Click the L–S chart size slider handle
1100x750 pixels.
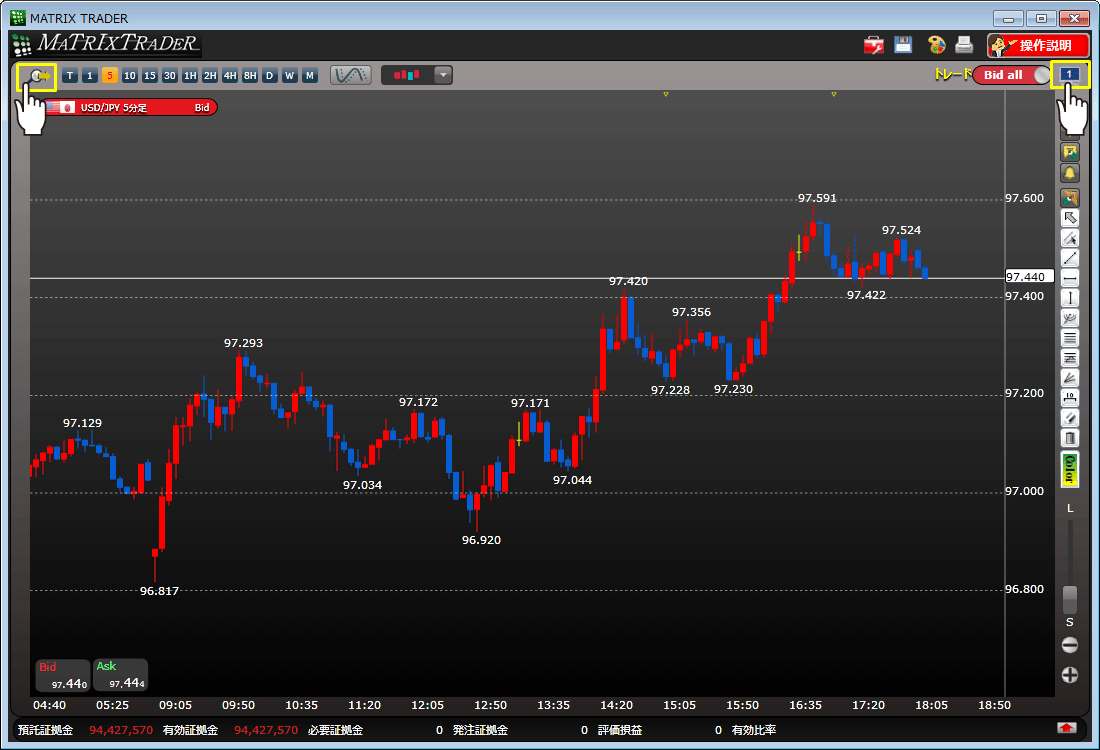[x=1070, y=600]
